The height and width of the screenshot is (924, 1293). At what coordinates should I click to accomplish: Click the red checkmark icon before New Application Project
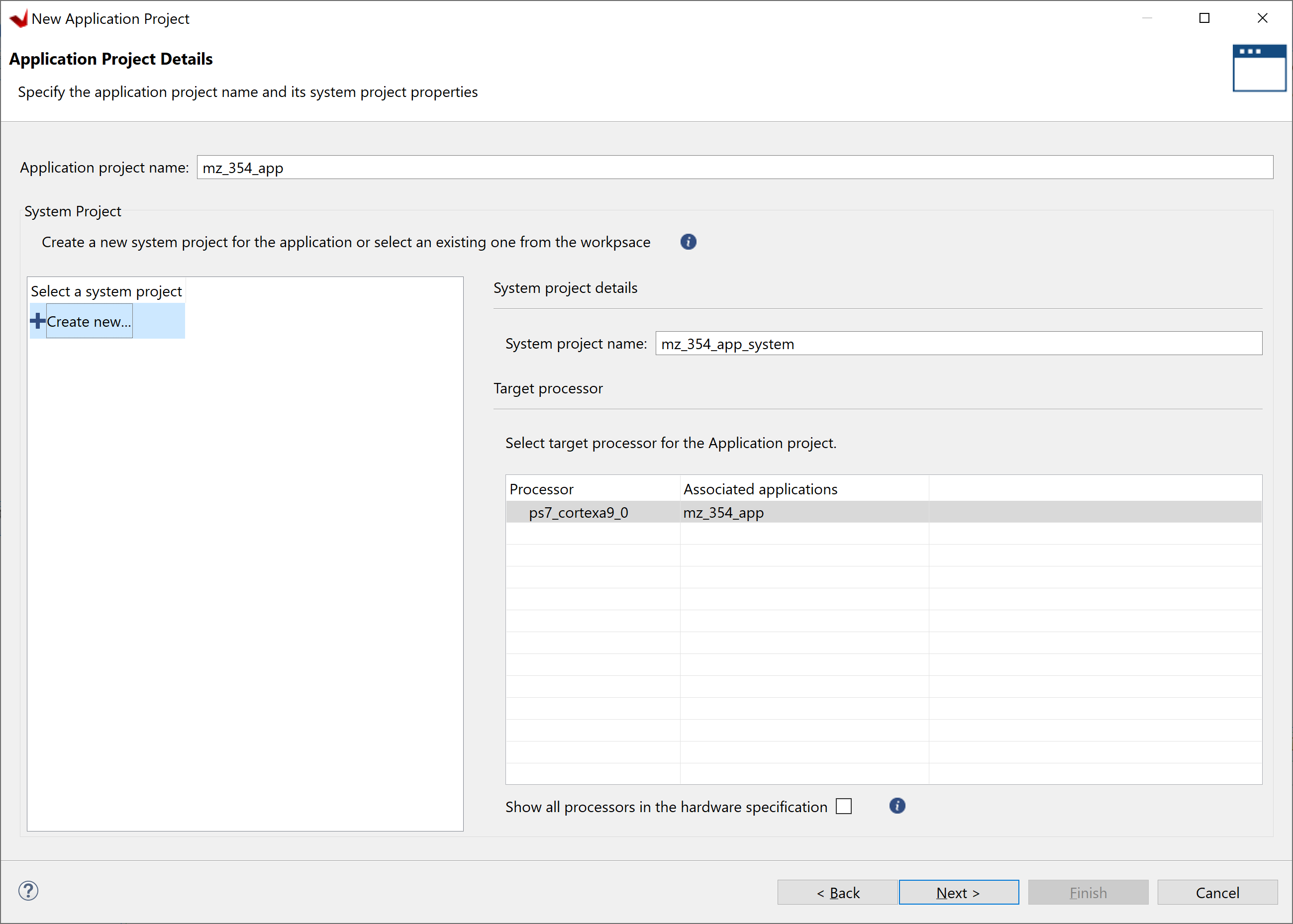coord(19,18)
